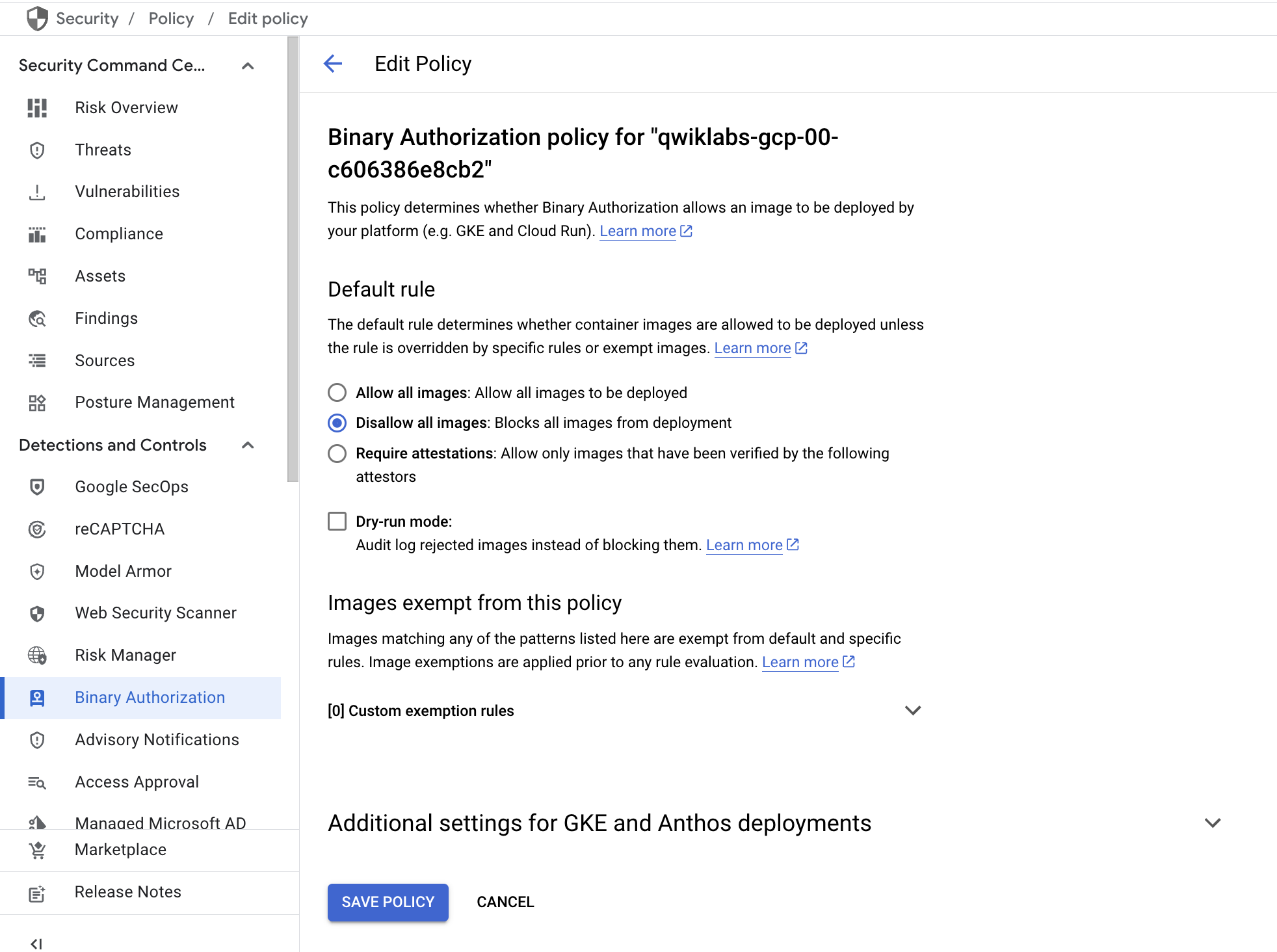The height and width of the screenshot is (952, 1277).
Task: Click the Access Approval icon
Action: (x=37, y=782)
